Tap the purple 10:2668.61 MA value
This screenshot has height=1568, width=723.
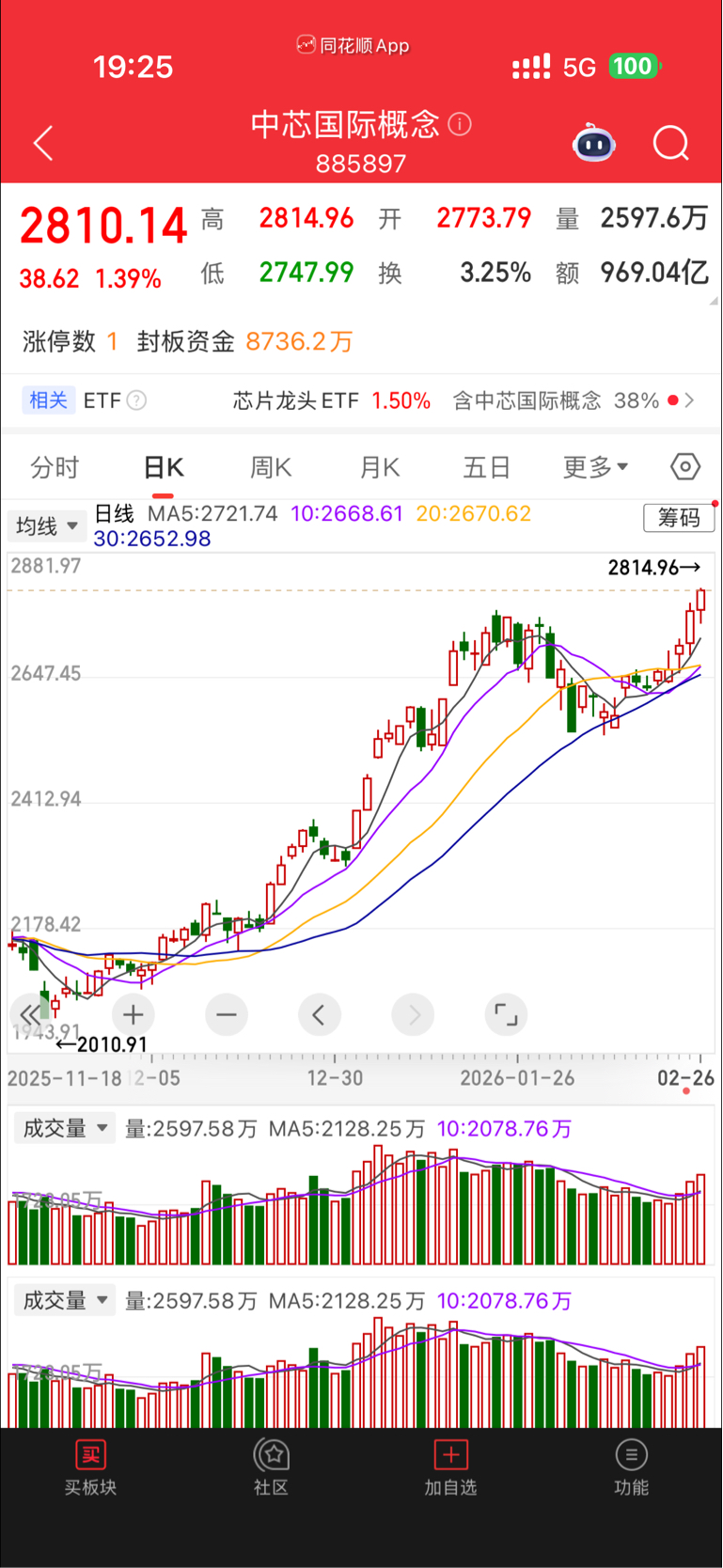click(347, 513)
